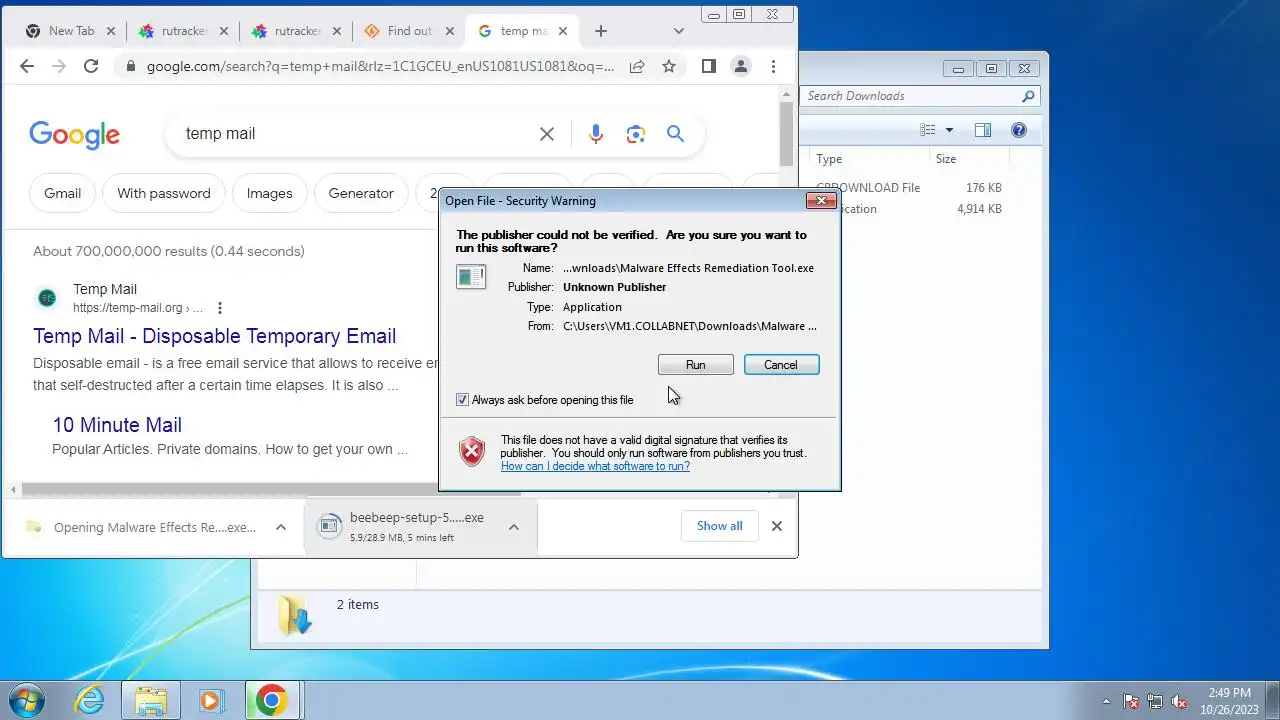
Task: Show hidden system tray icons
Action: pyautogui.click(x=1106, y=701)
